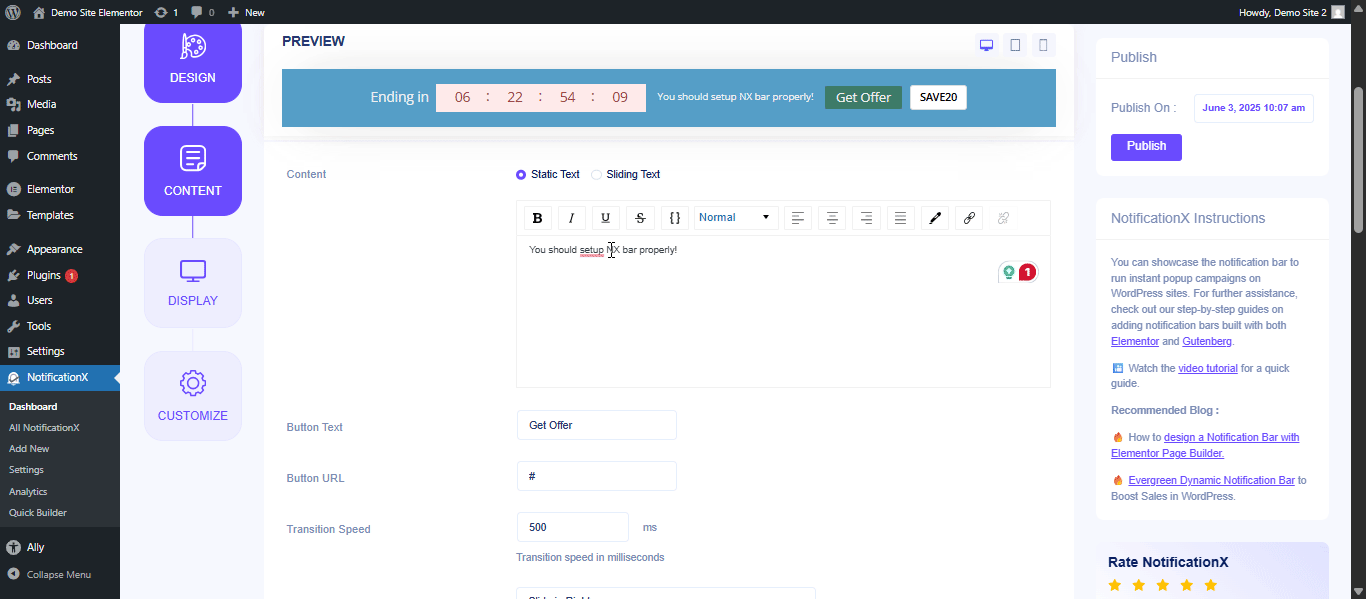This screenshot has width=1366, height=599.
Task: Open comments bubble in admin bar
Action: pyautogui.click(x=202, y=12)
